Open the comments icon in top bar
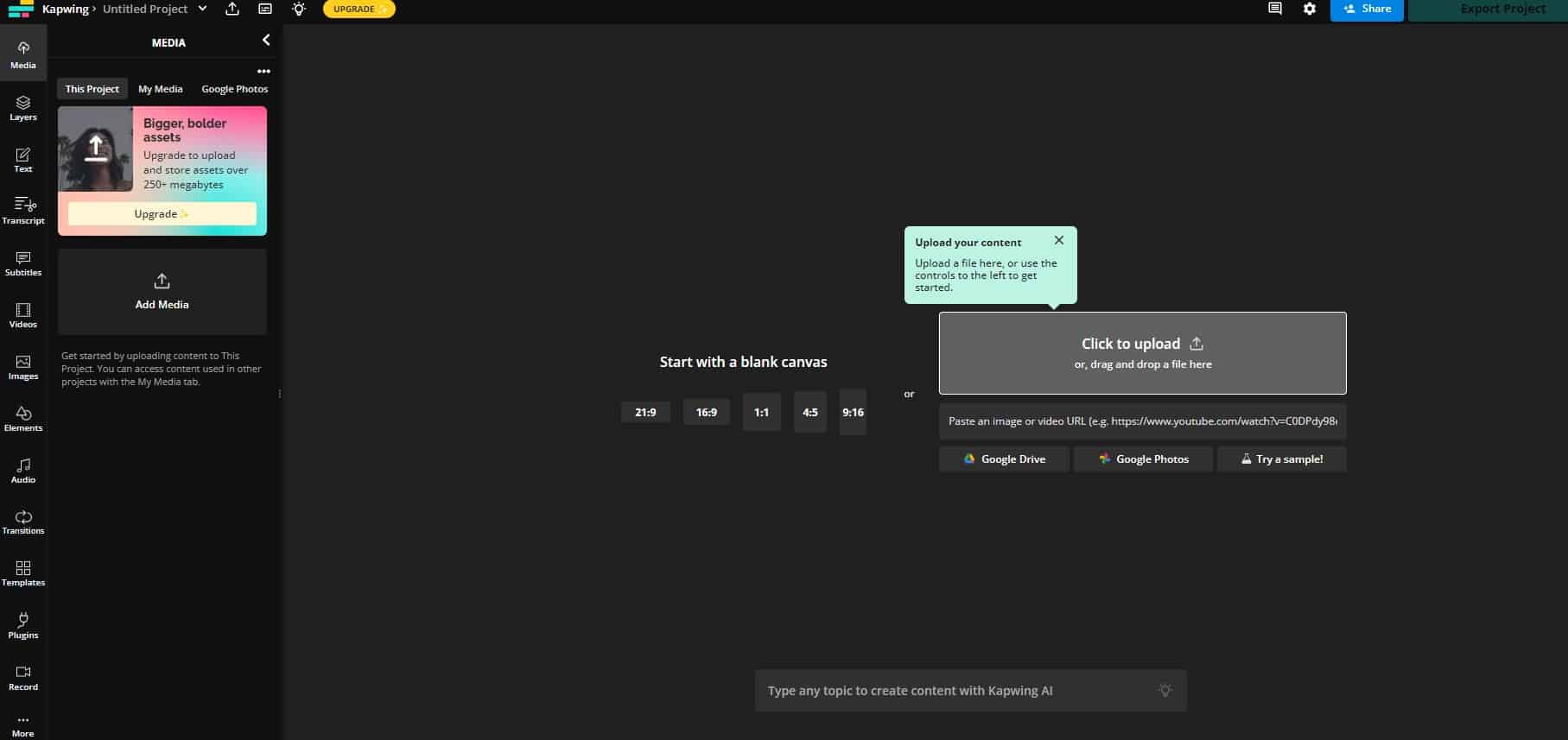 click(x=1274, y=9)
